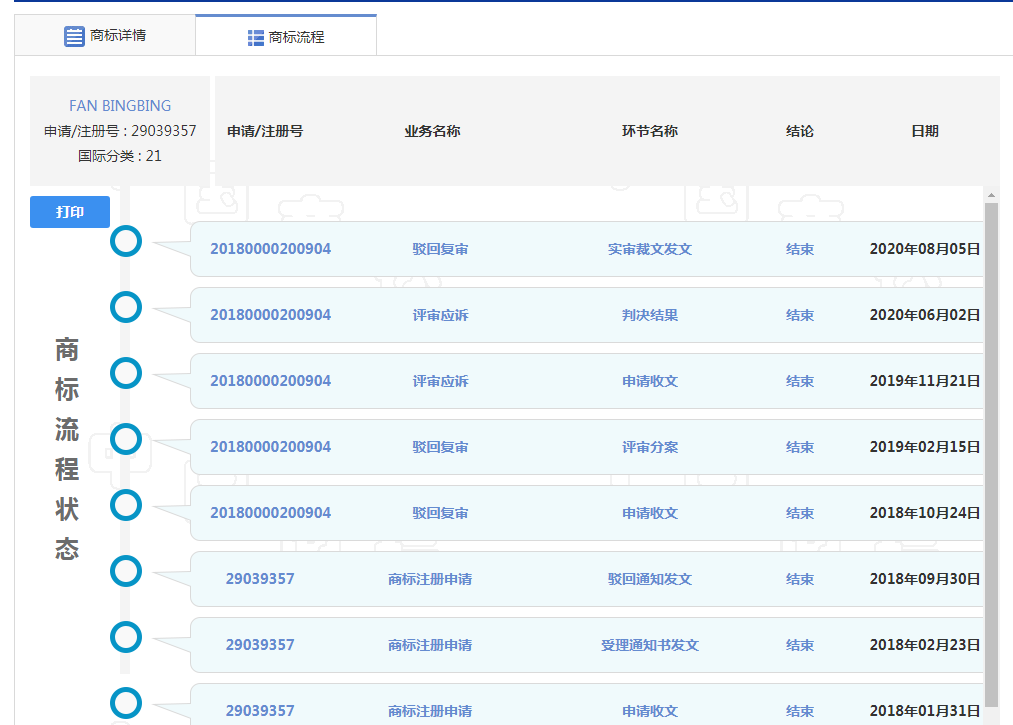Open 评审分案 step link
This screenshot has width=1013, height=725.
(x=649, y=447)
